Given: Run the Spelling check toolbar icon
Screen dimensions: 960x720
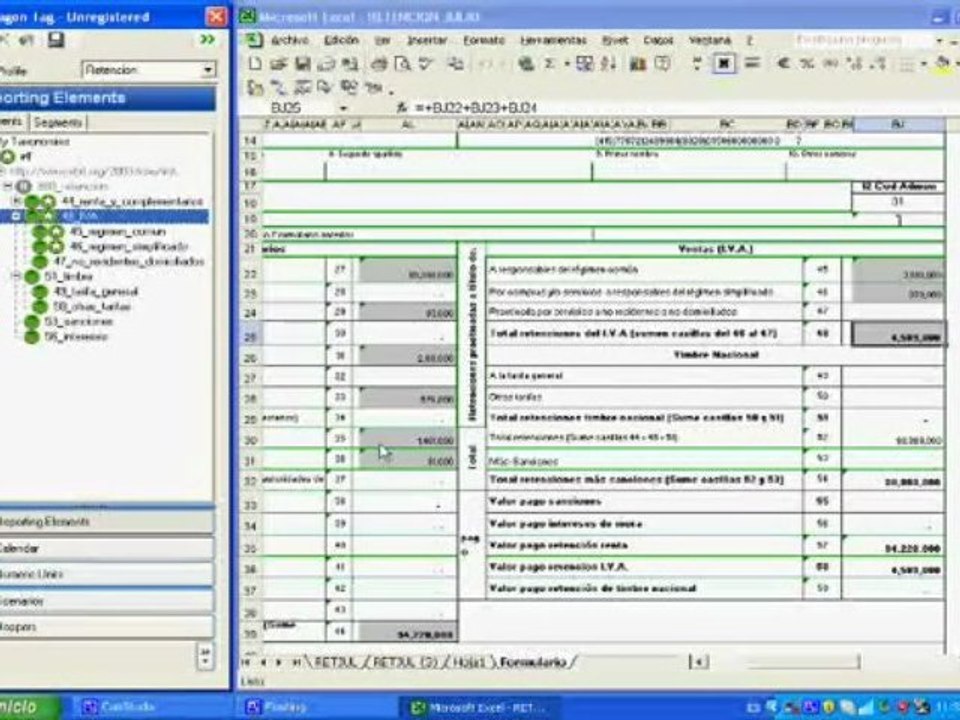Looking at the screenshot, I should (x=426, y=64).
